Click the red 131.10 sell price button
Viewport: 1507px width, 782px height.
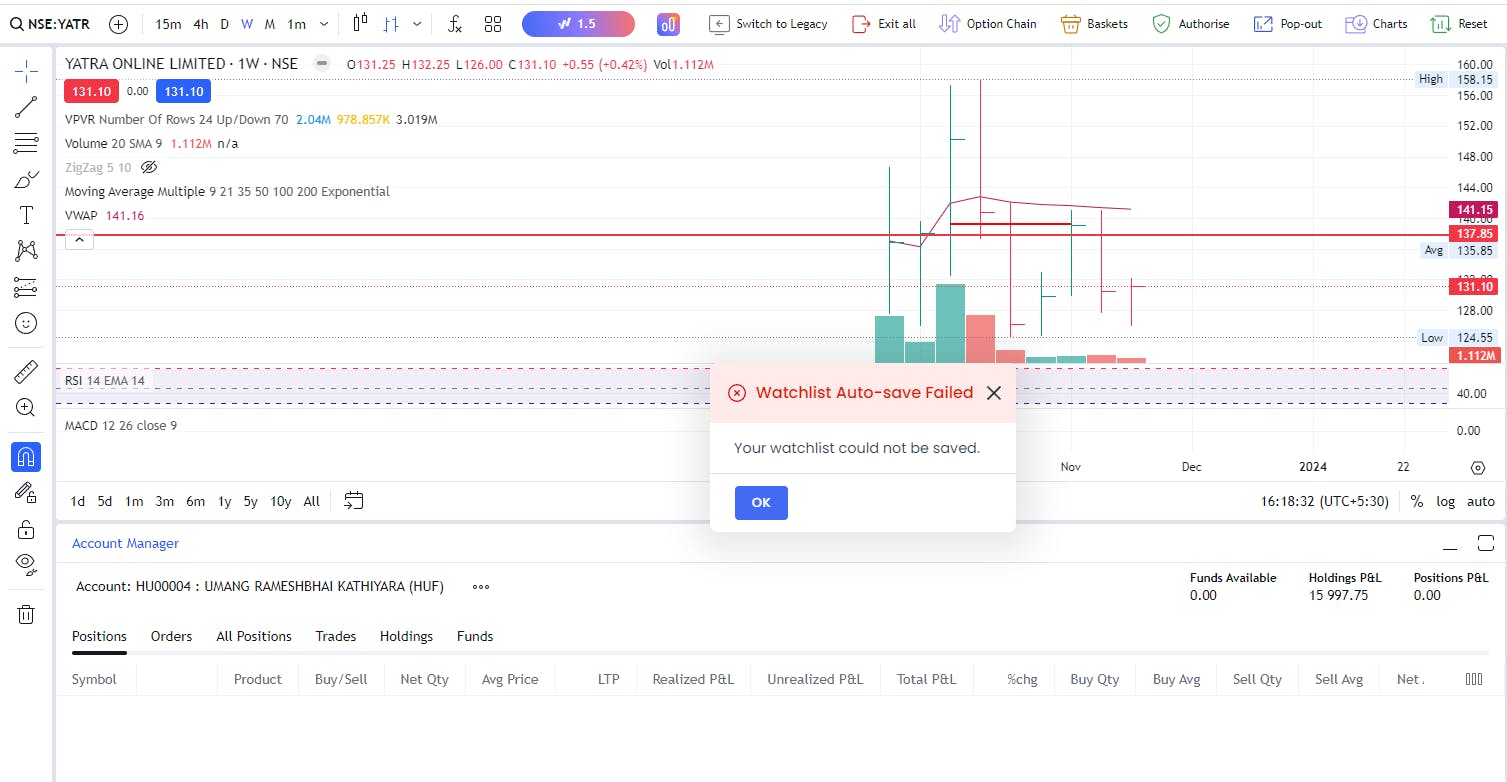[92, 92]
